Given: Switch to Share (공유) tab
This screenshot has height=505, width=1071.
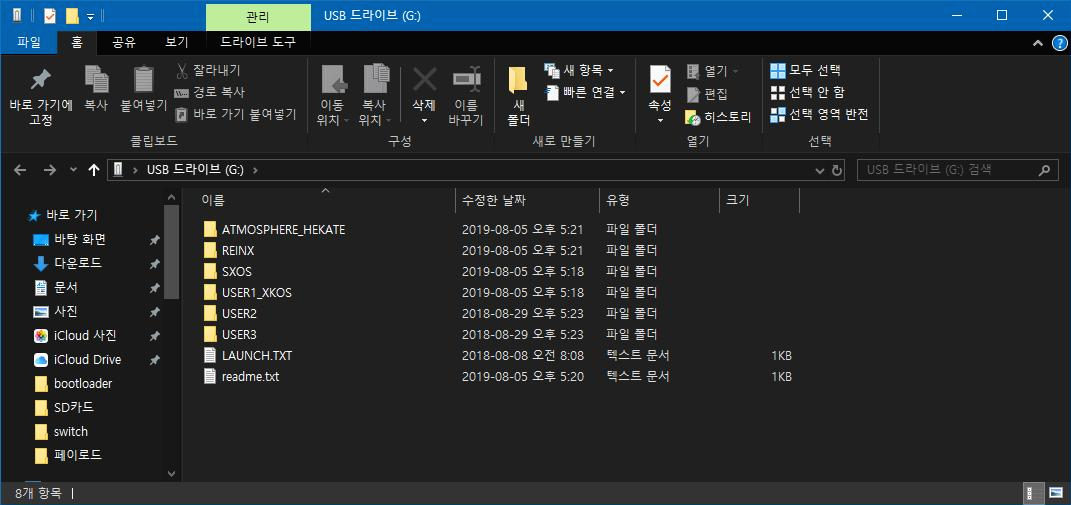Looking at the screenshot, I should [x=124, y=42].
